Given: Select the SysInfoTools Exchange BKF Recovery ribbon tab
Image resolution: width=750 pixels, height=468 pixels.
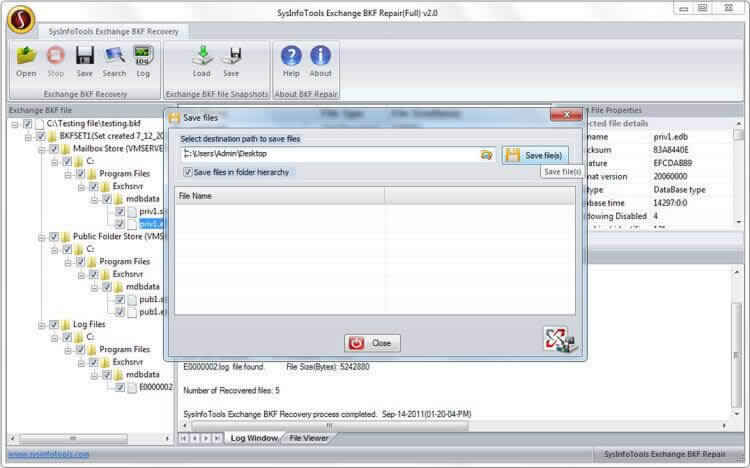Looking at the screenshot, I should (113, 32).
